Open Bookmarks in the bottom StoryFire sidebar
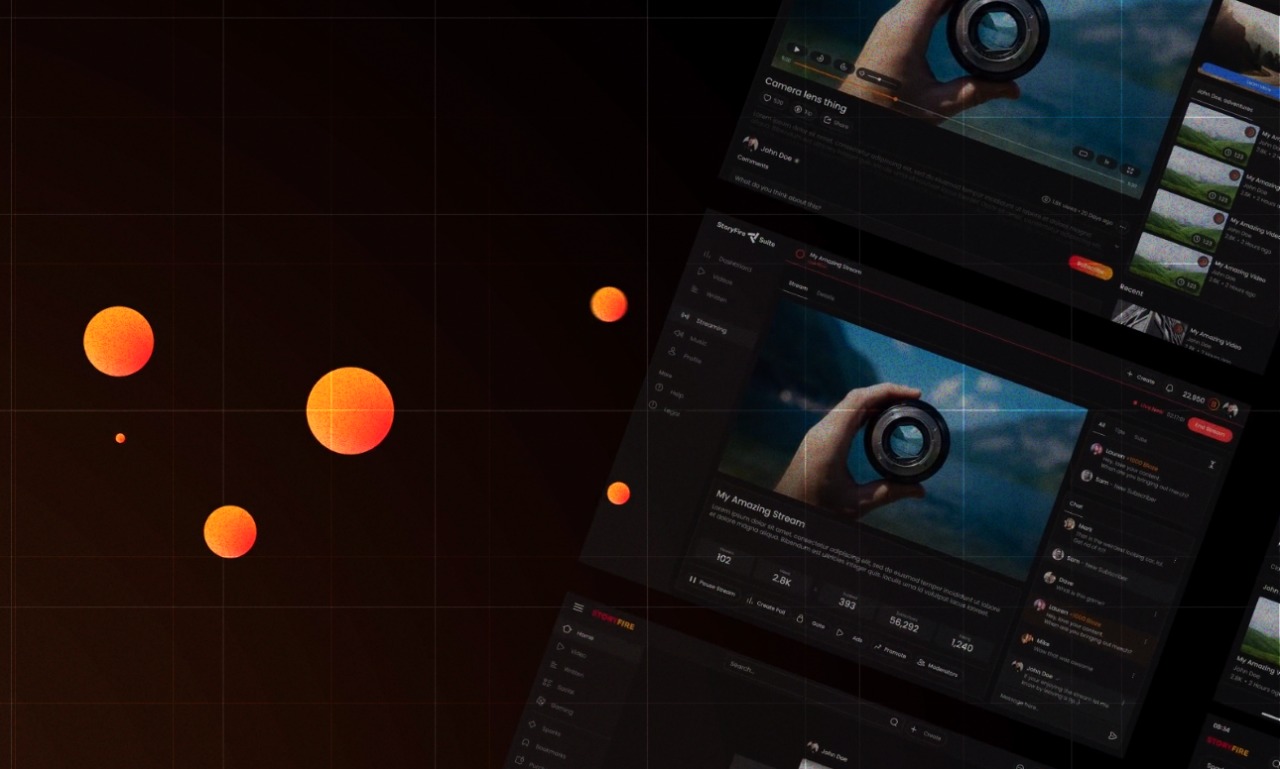The height and width of the screenshot is (769, 1280). pos(545,749)
